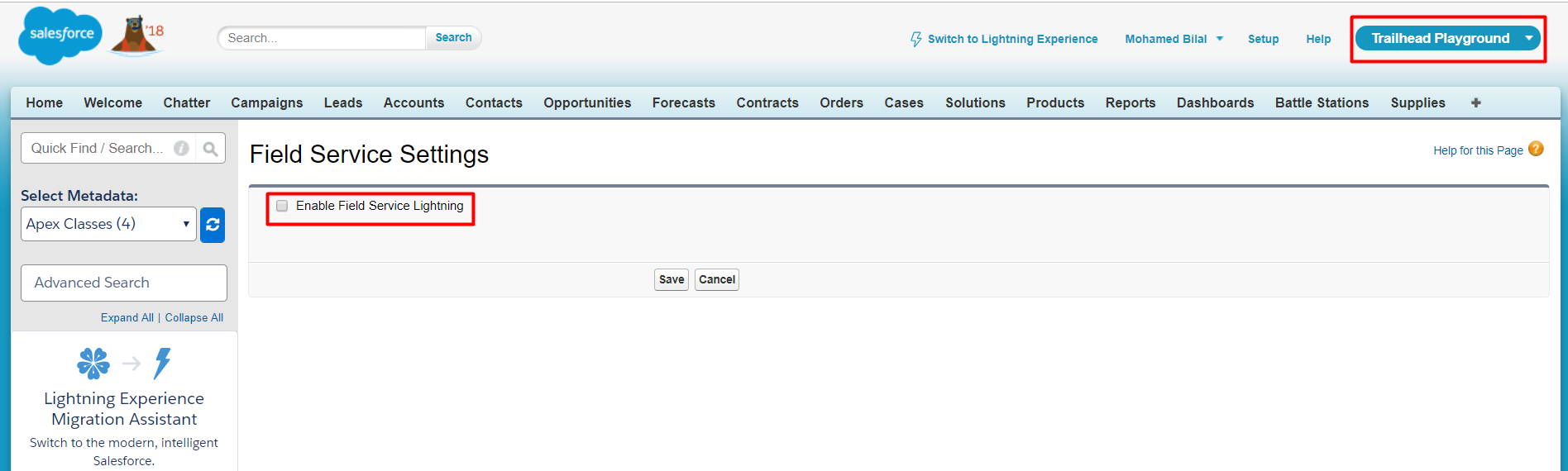Image resolution: width=1568 pixels, height=471 pixels.
Task: Open the Campaigns tab
Action: click(x=267, y=102)
